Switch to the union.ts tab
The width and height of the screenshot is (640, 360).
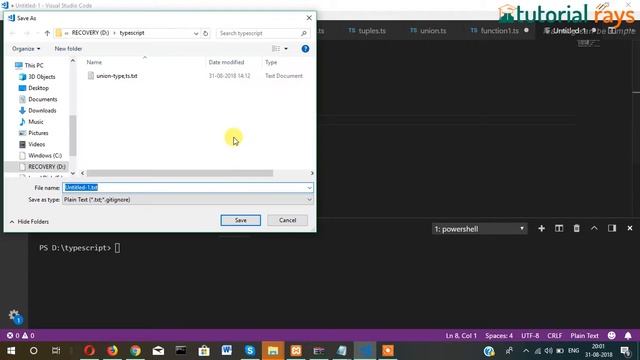[428, 31]
